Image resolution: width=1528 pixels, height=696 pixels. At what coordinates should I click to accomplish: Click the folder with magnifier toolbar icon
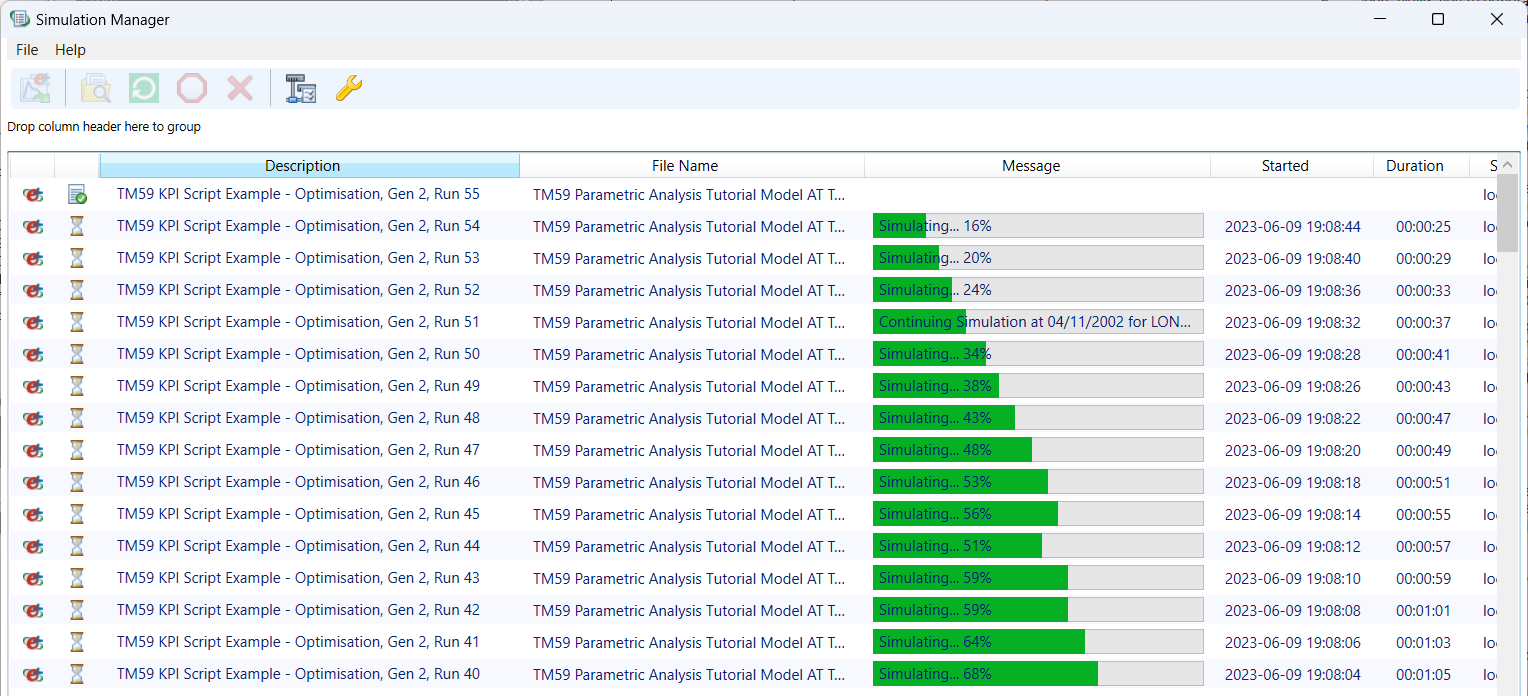click(x=96, y=89)
